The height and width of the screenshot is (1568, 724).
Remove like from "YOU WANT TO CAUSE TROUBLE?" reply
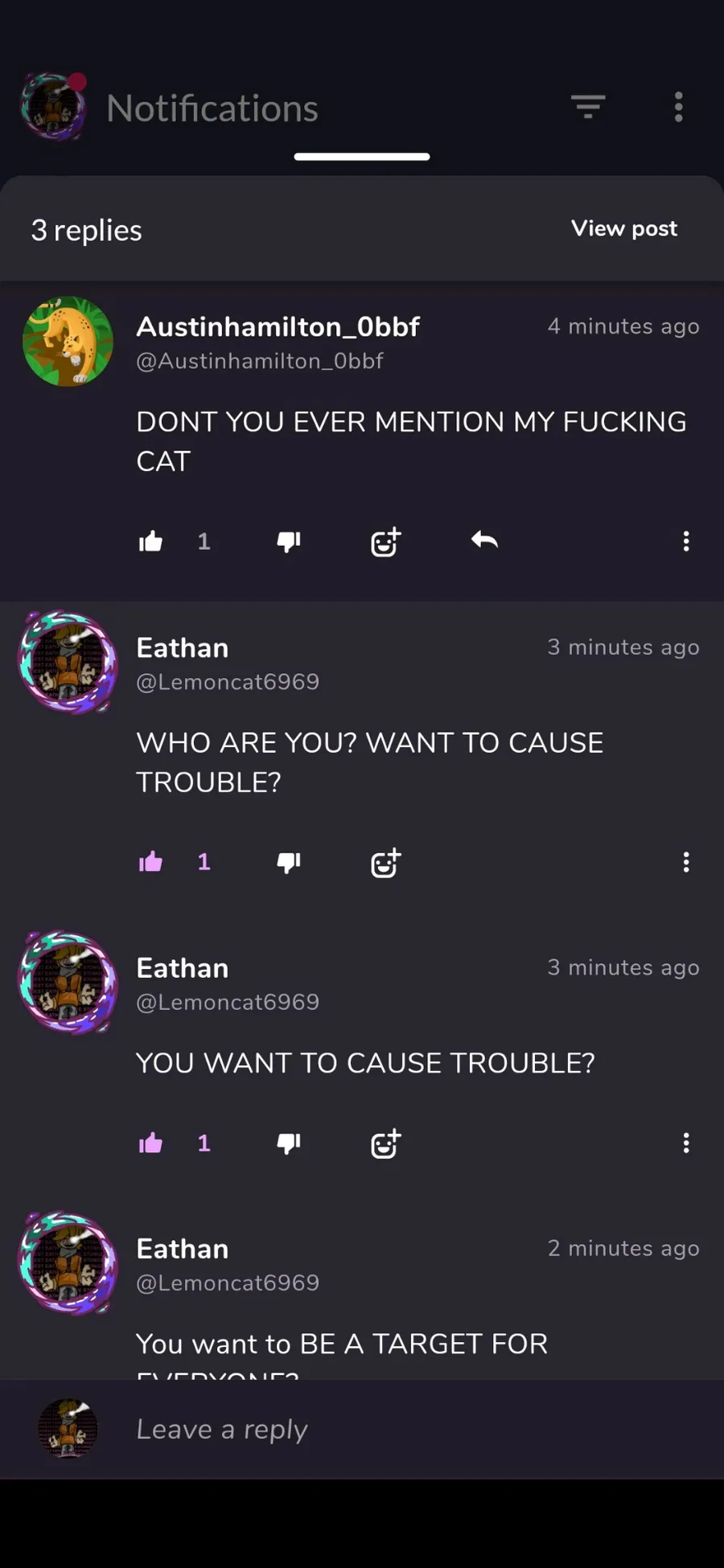[150, 1143]
